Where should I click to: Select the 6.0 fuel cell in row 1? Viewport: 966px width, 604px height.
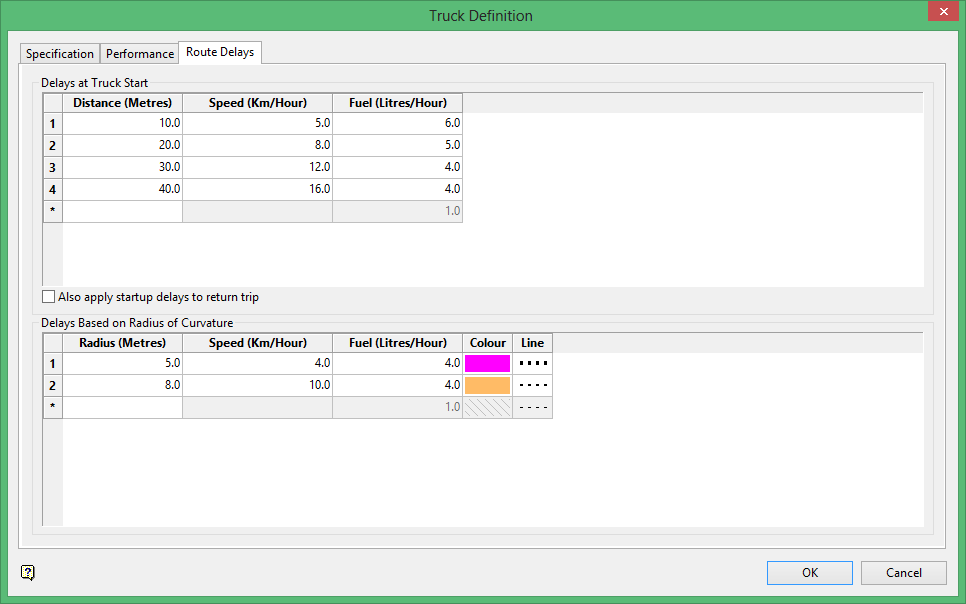coord(398,124)
